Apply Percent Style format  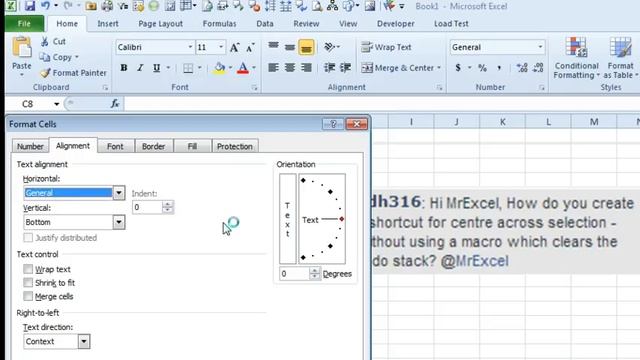(x=482, y=68)
